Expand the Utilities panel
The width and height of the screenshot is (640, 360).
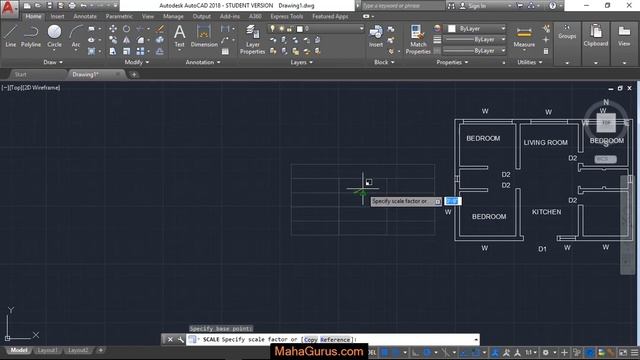click(530, 62)
